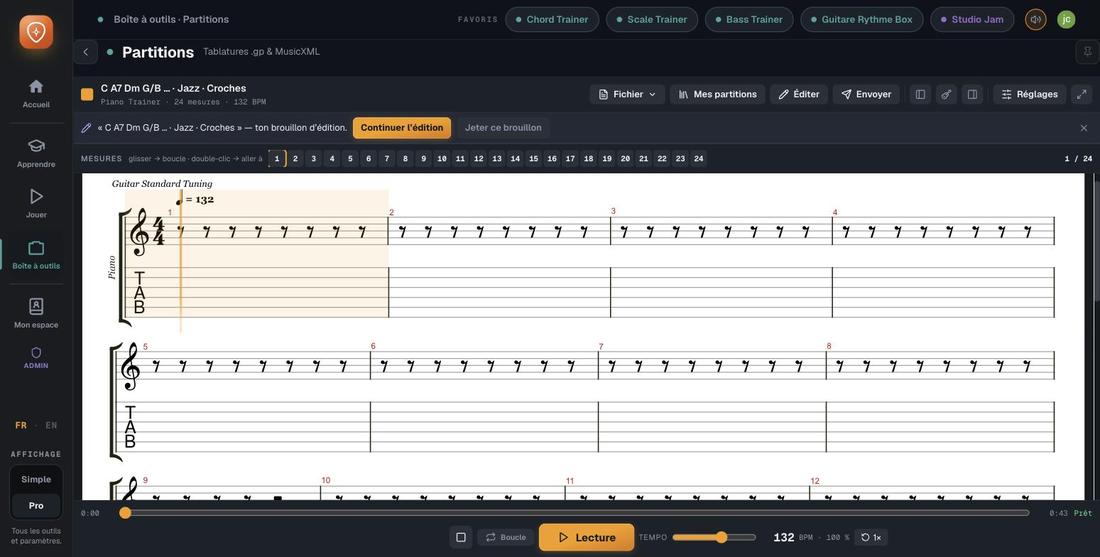Click the Prêt status text

1083,514
